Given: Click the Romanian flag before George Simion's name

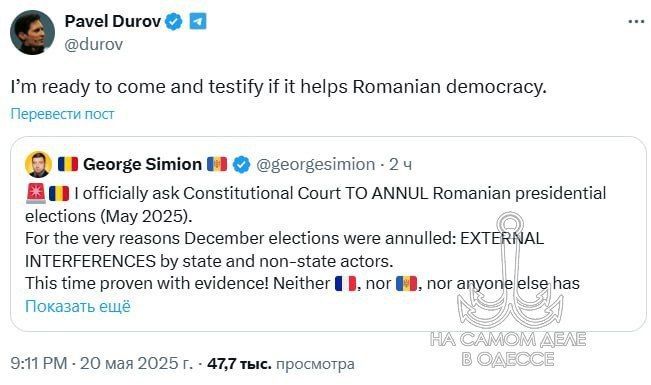Looking at the screenshot, I should (x=68, y=164).
